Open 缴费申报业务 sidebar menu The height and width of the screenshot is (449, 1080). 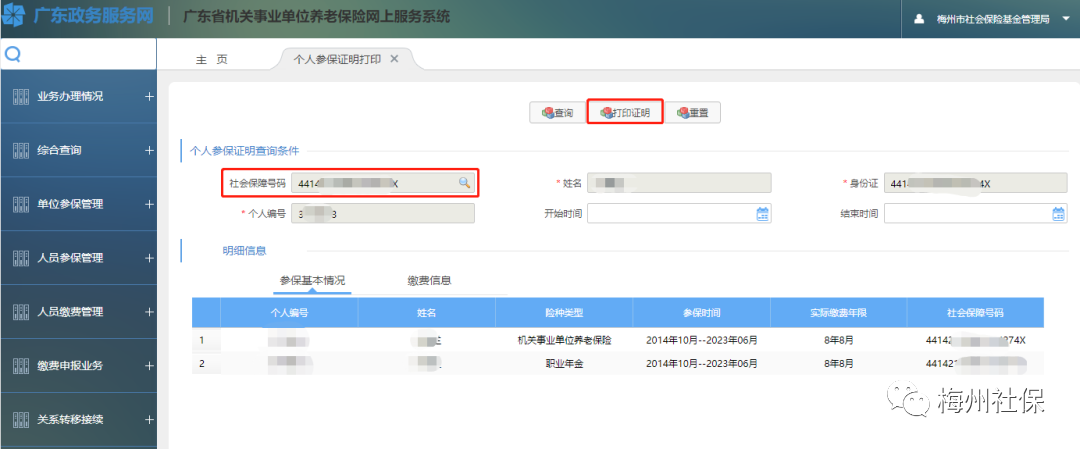coord(78,365)
